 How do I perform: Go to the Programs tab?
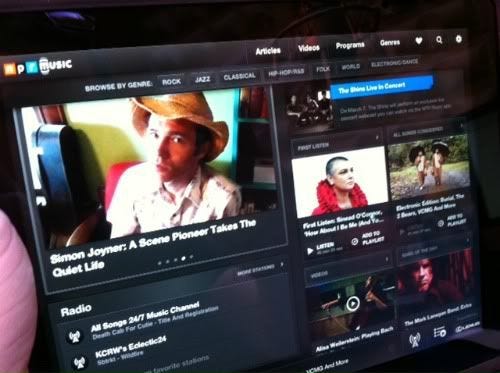[350, 45]
